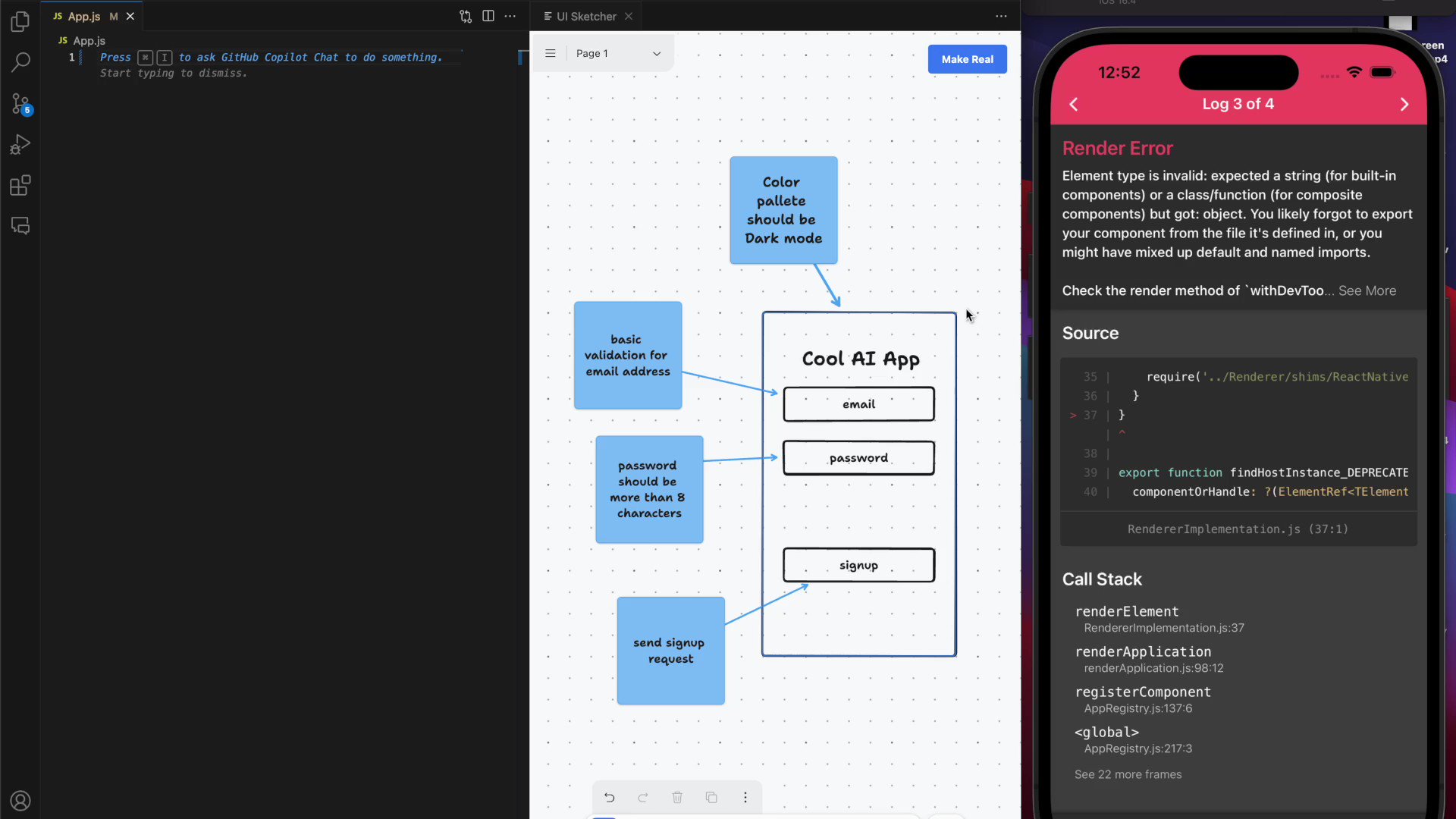Click the undo icon in toolbar
The image size is (1456, 819).
point(609,797)
